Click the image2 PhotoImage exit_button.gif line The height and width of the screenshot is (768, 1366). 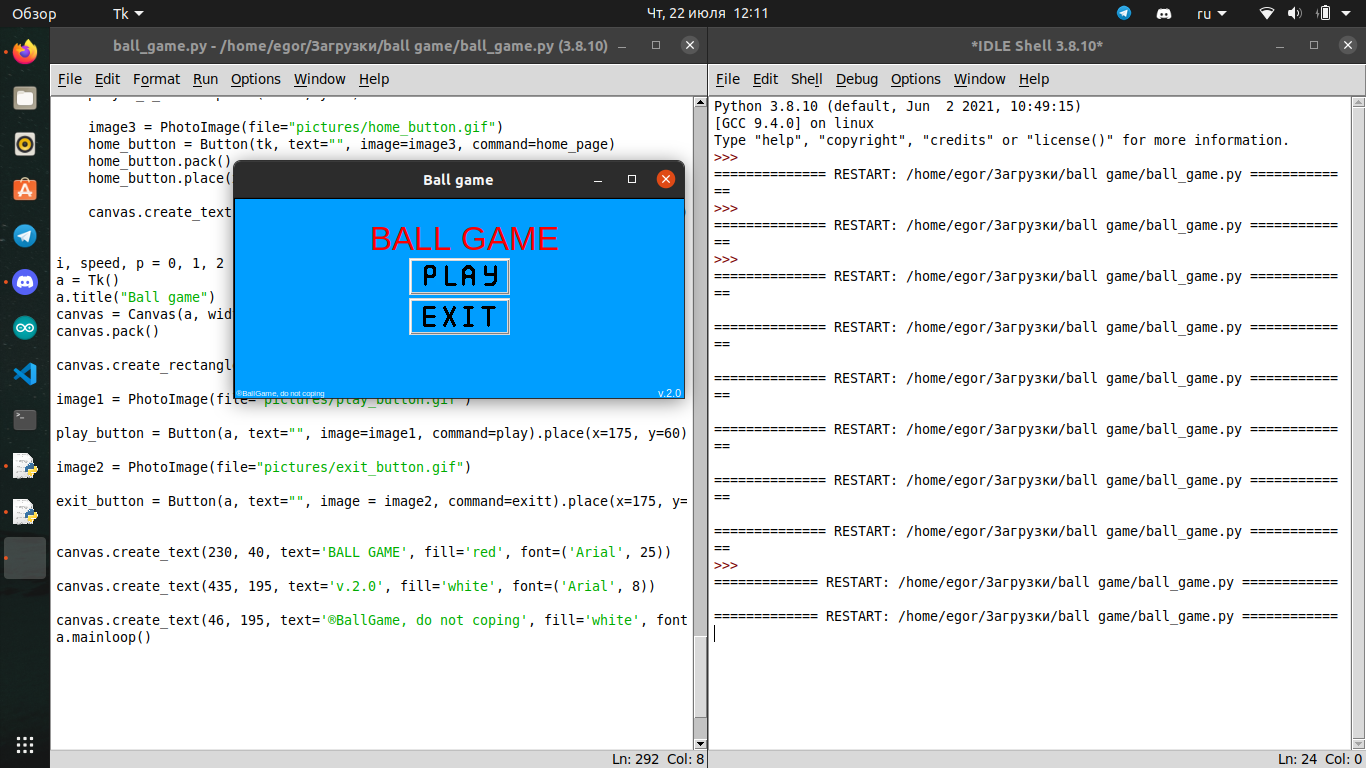click(x=264, y=467)
